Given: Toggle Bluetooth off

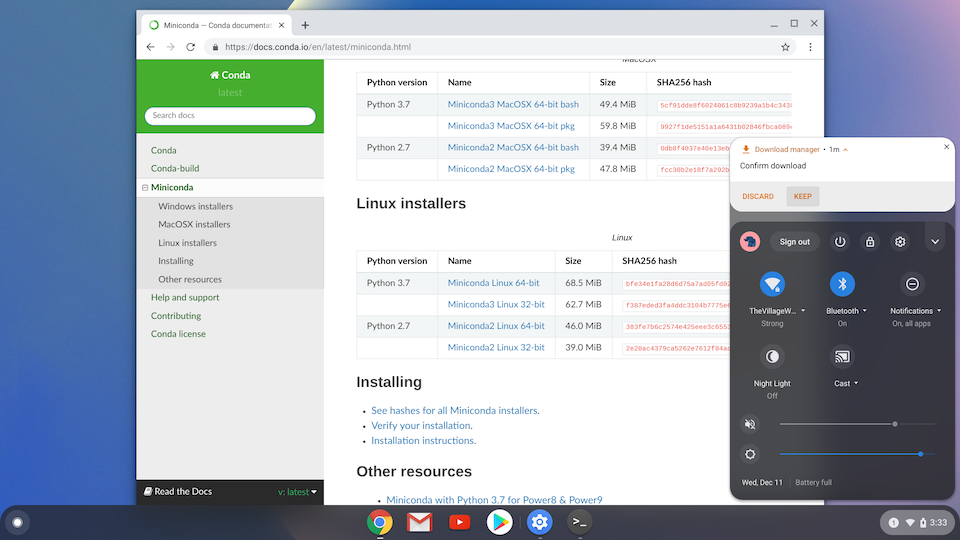Looking at the screenshot, I should pos(842,284).
